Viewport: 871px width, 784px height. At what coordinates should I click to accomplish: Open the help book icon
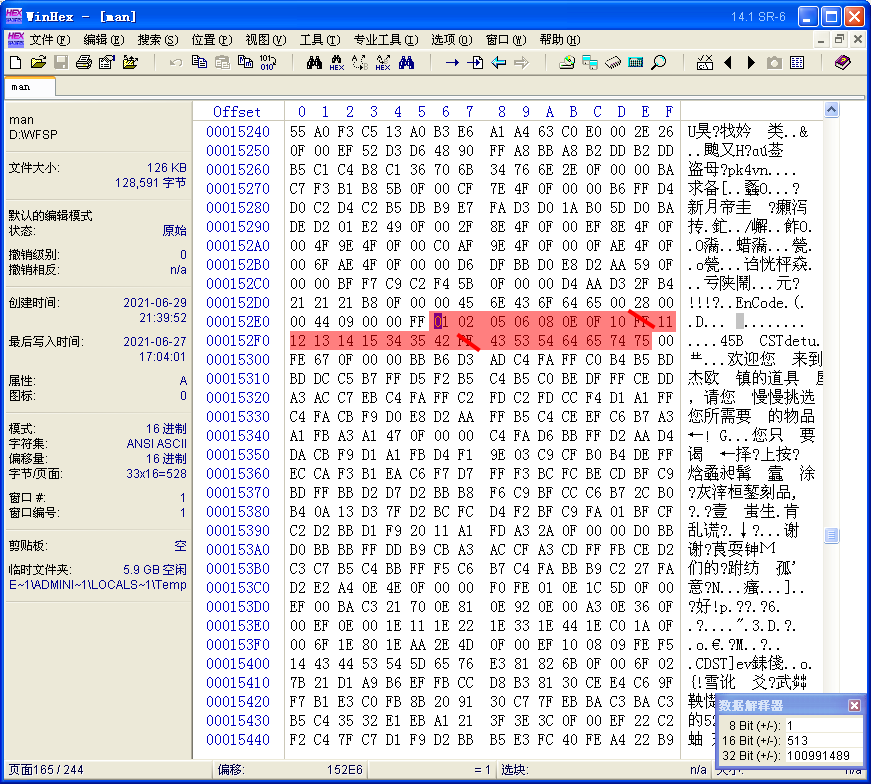(x=843, y=63)
